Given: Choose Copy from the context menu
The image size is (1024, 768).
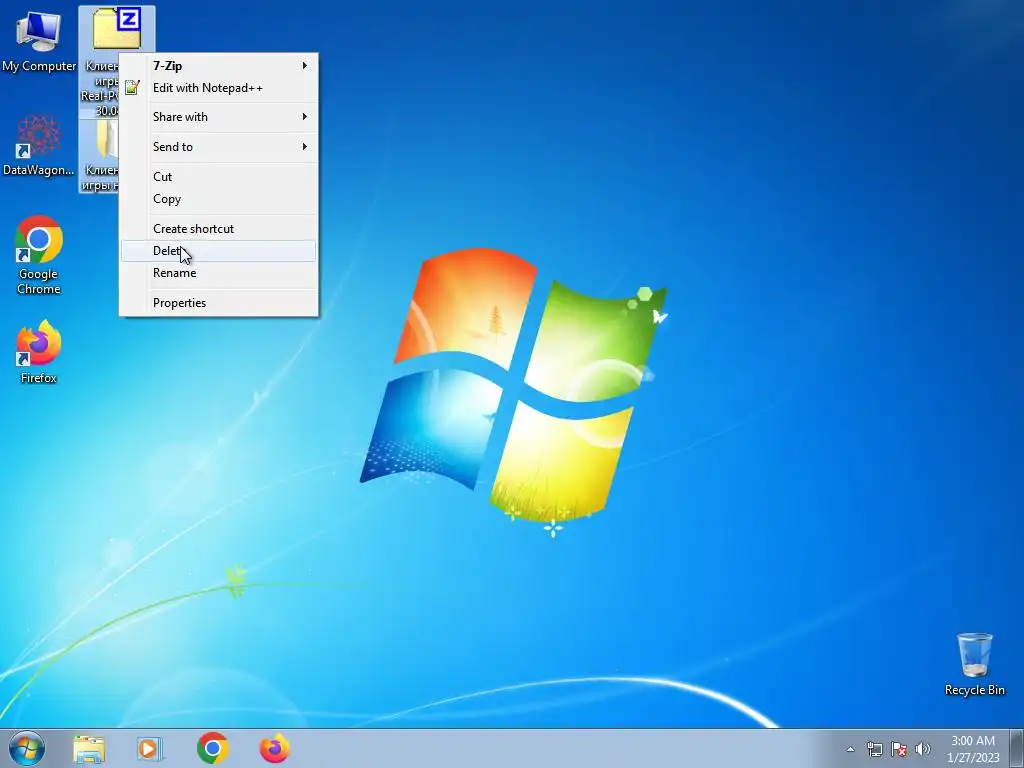Looking at the screenshot, I should click(x=219, y=199).
